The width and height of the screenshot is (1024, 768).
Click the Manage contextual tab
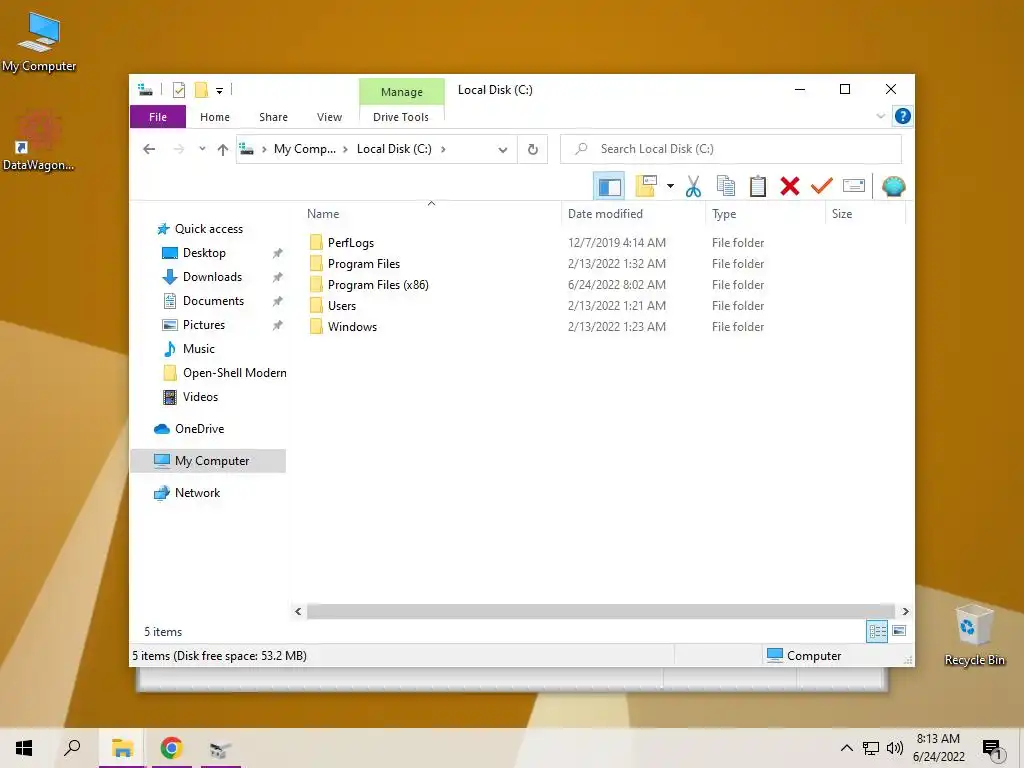402,92
